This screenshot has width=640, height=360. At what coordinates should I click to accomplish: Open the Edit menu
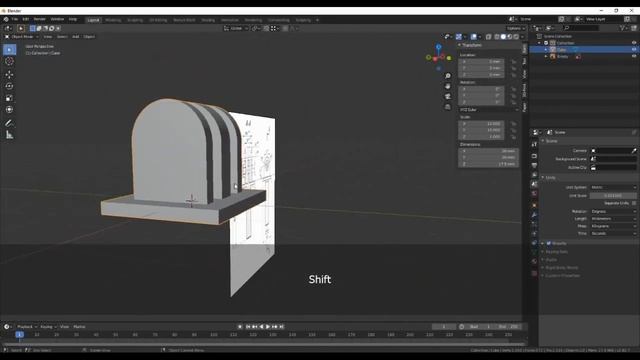[x=26, y=19]
